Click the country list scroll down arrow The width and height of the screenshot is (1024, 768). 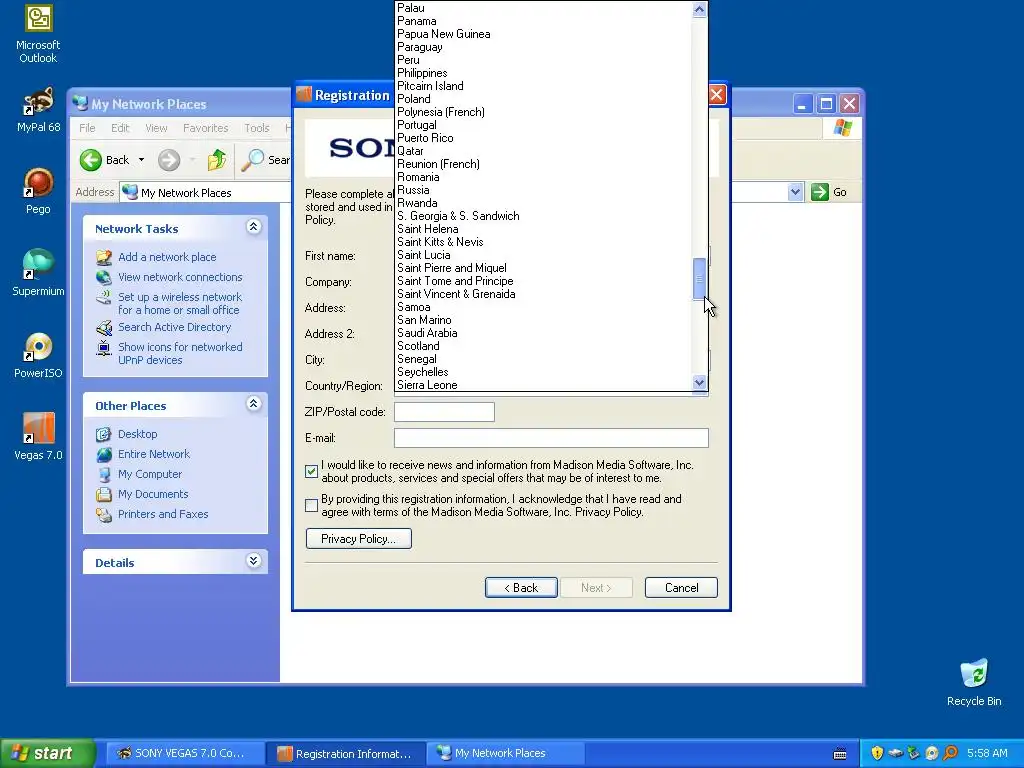[699, 383]
